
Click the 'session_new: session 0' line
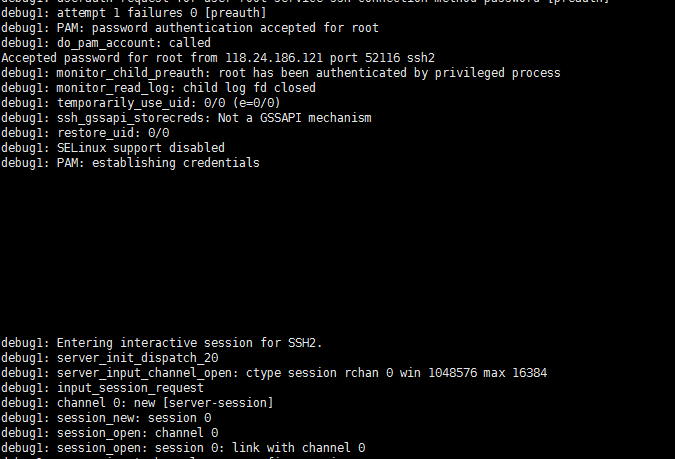(106, 418)
